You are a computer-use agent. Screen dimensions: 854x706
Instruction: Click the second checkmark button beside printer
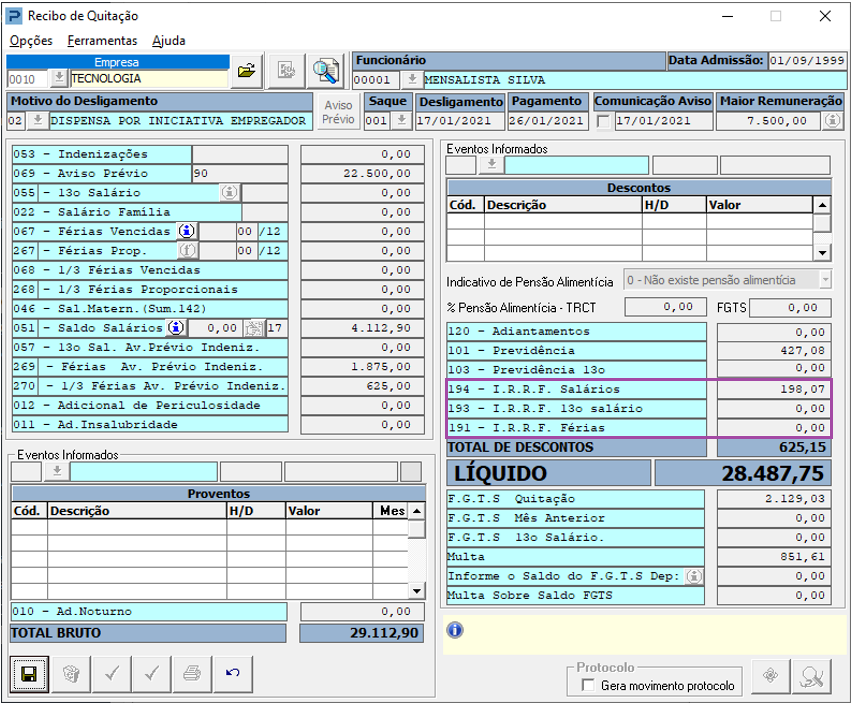[152, 674]
